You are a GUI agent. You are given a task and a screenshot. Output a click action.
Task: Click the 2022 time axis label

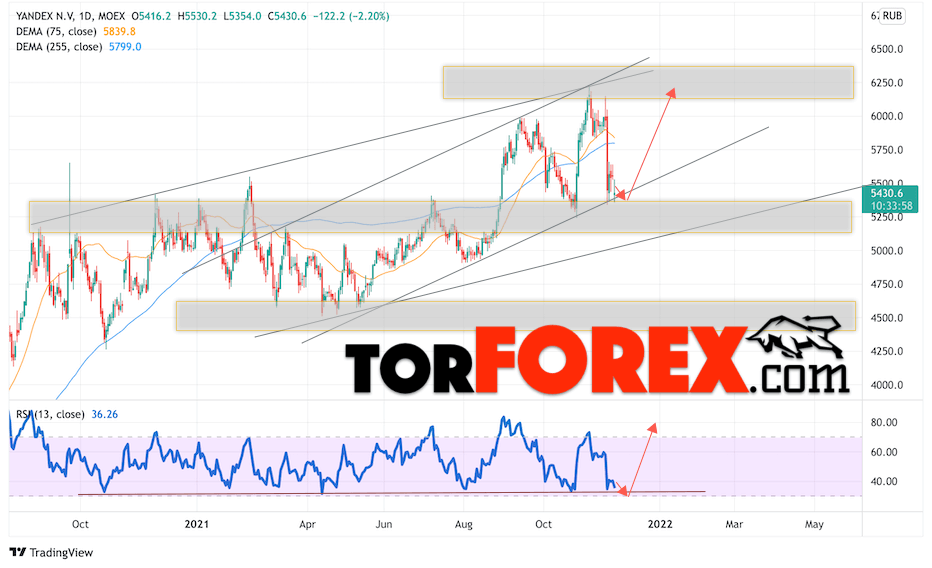(660, 524)
